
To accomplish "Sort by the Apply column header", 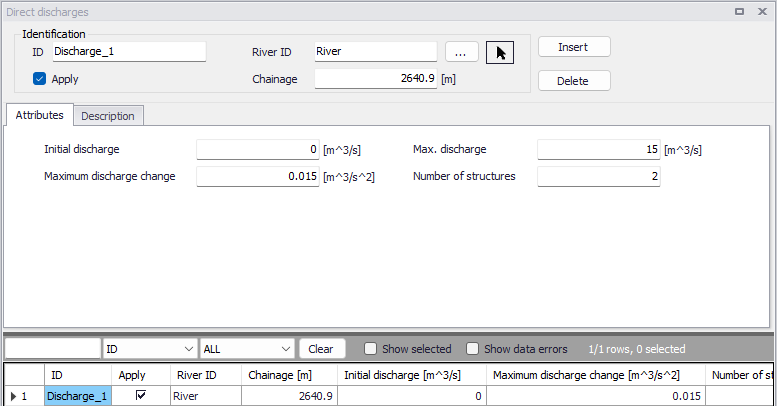I will 141,375.
